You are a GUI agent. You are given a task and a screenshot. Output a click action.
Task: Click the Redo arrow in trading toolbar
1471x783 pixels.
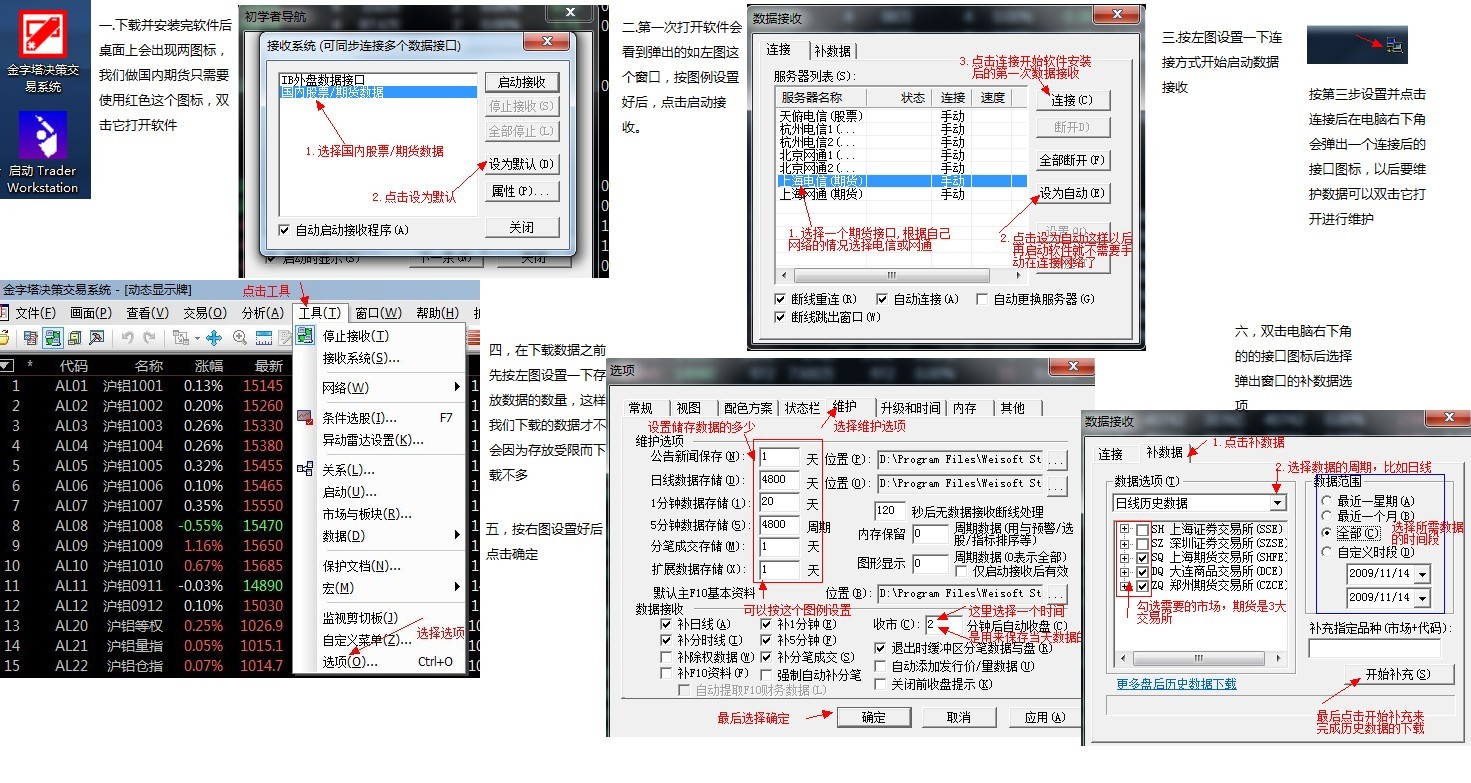tap(150, 337)
